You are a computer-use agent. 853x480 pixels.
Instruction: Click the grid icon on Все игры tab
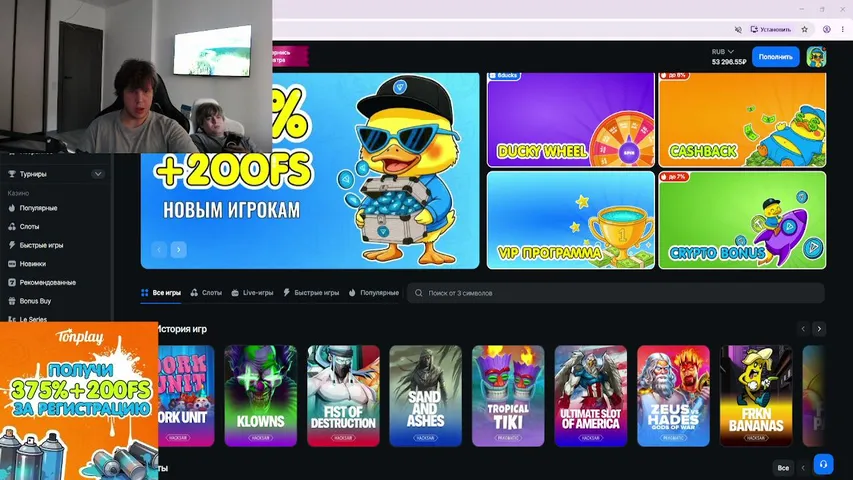coord(145,293)
